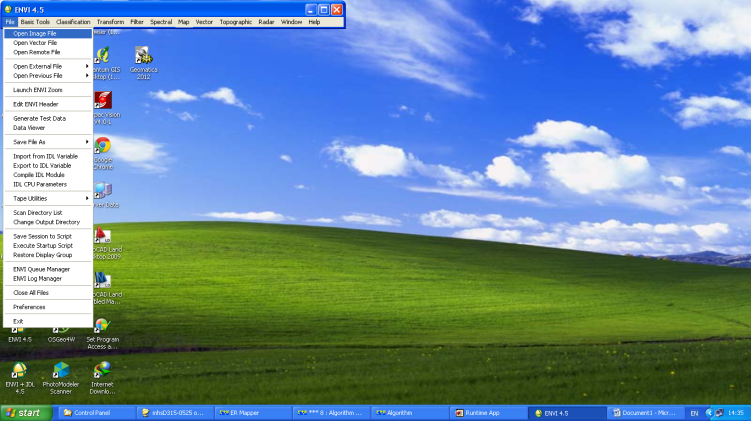Open ENVI Log Manager entry
The image size is (751, 421).
[x=48, y=279]
